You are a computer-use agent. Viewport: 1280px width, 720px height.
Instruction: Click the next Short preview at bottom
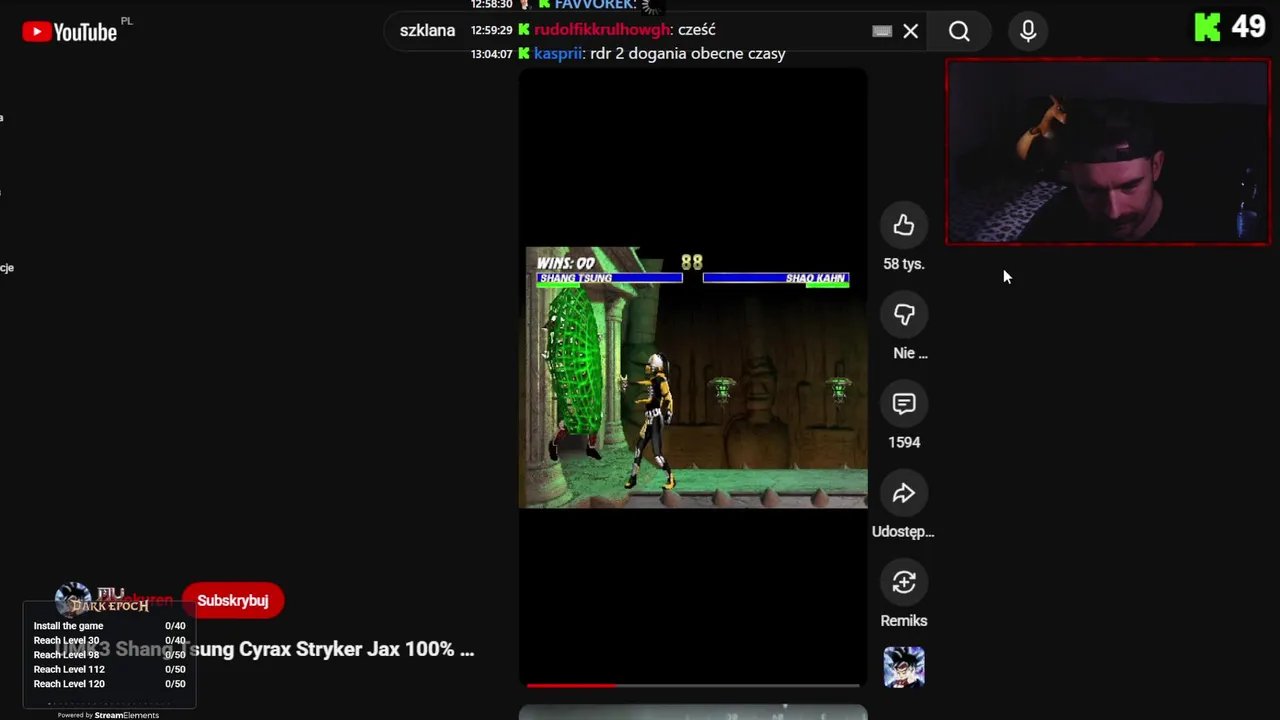(x=693, y=713)
